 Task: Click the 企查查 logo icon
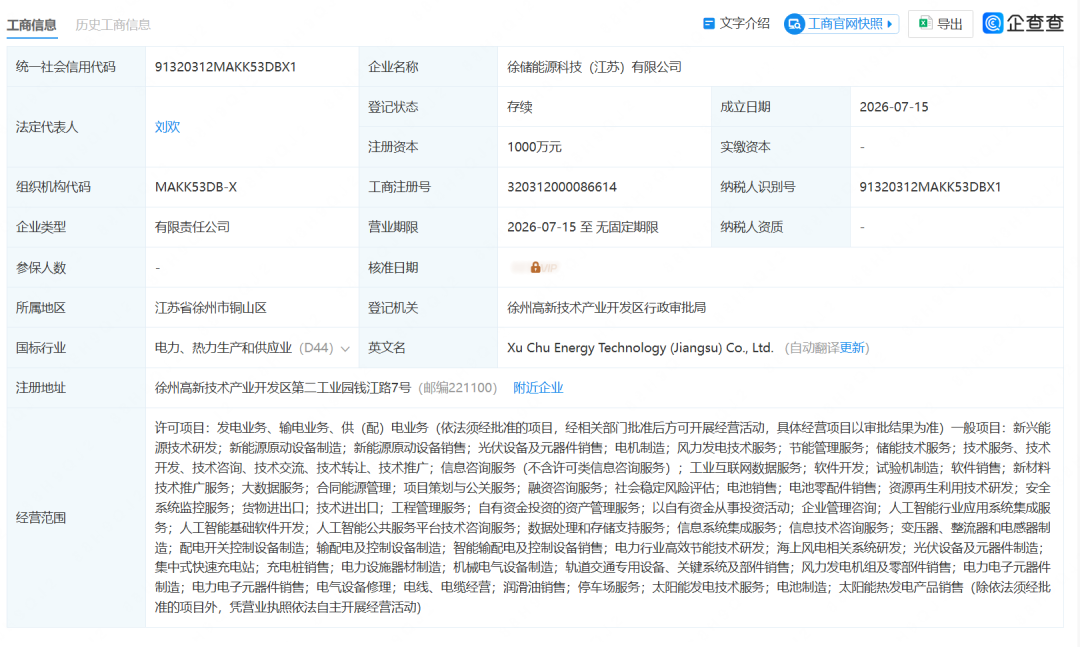pos(993,23)
